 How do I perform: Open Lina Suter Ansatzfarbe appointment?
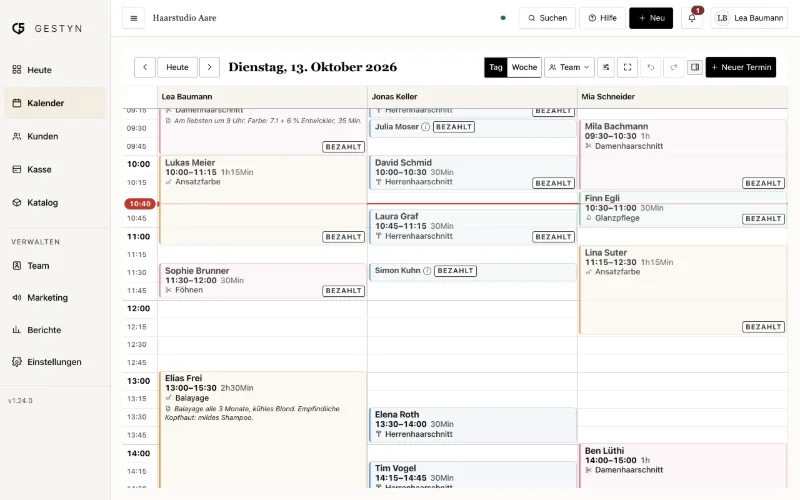(683, 290)
